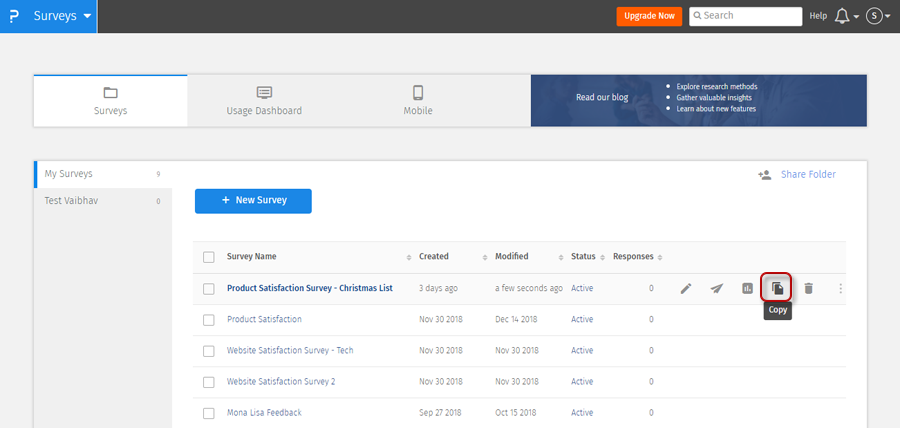Toggle the select-all surveys header checkbox

tap(209, 257)
